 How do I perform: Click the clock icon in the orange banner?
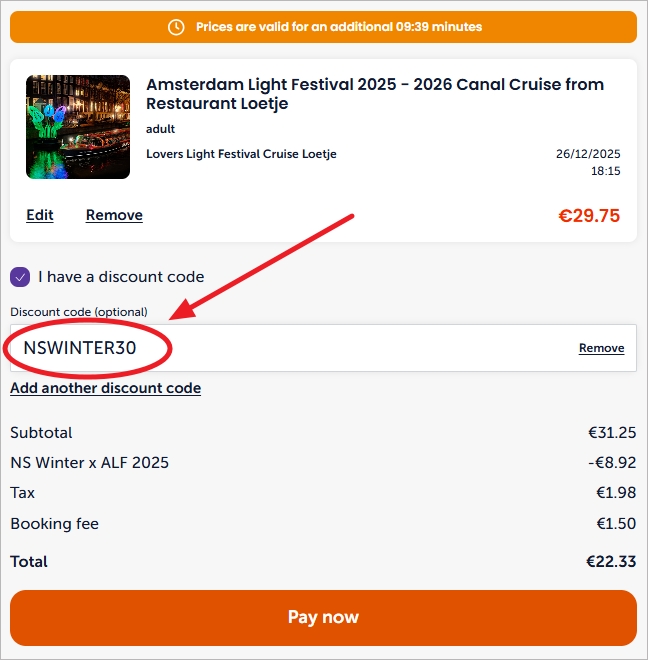[176, 27]
